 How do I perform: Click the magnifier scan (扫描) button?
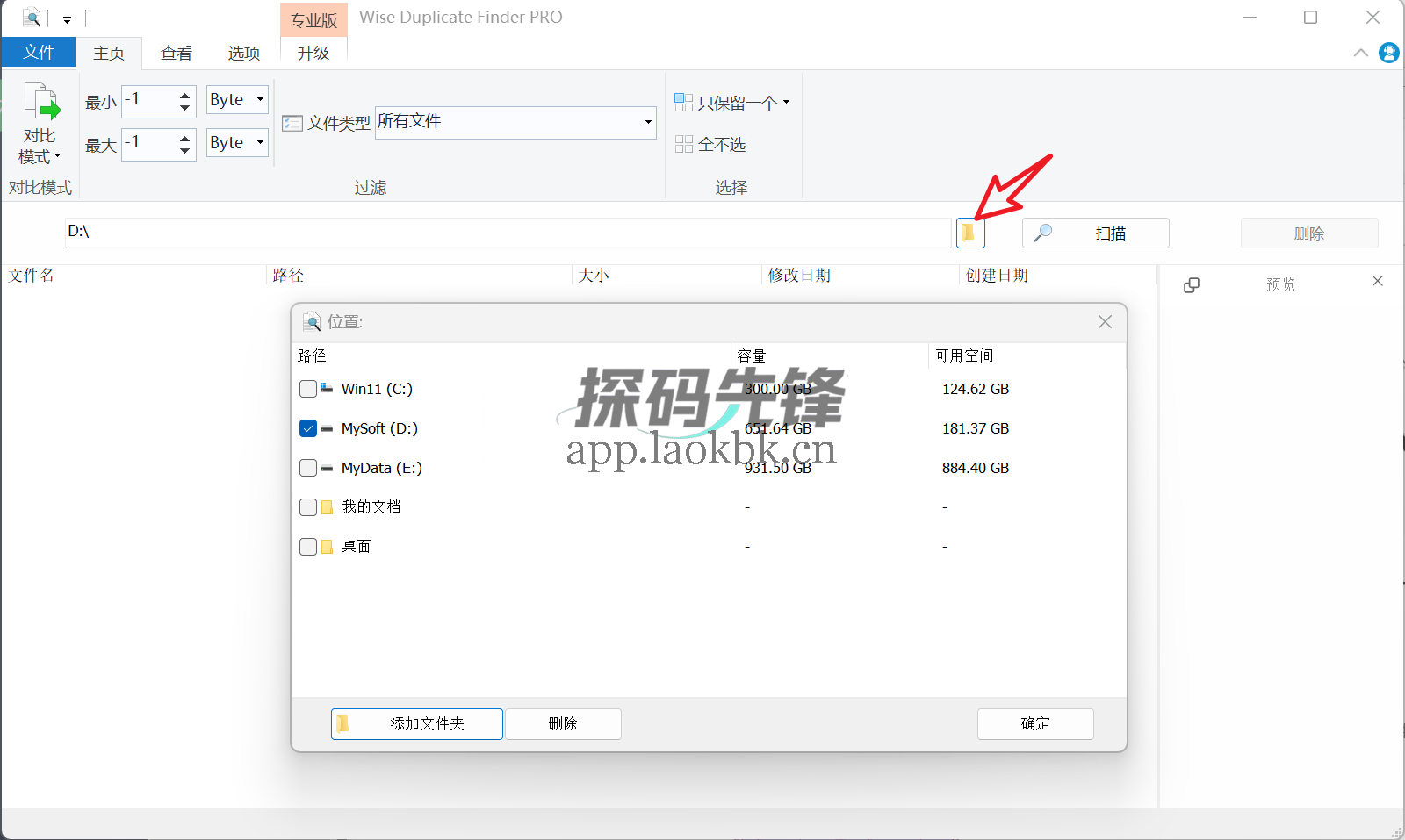pyautogui.click(x=1095, y=233)
